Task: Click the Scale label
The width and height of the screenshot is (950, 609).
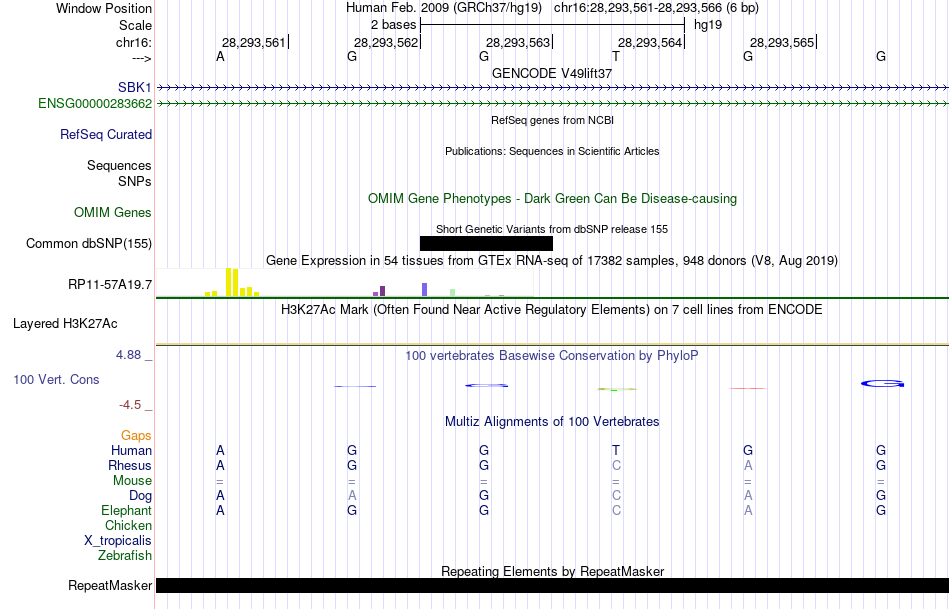Action: click(135, 25)
